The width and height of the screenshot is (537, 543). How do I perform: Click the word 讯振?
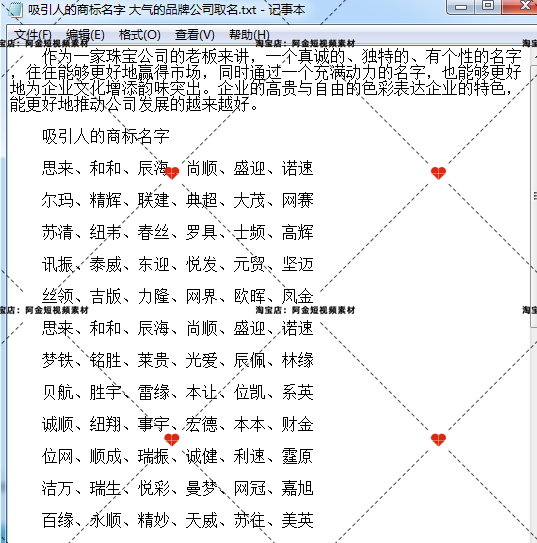coord(58,264)
